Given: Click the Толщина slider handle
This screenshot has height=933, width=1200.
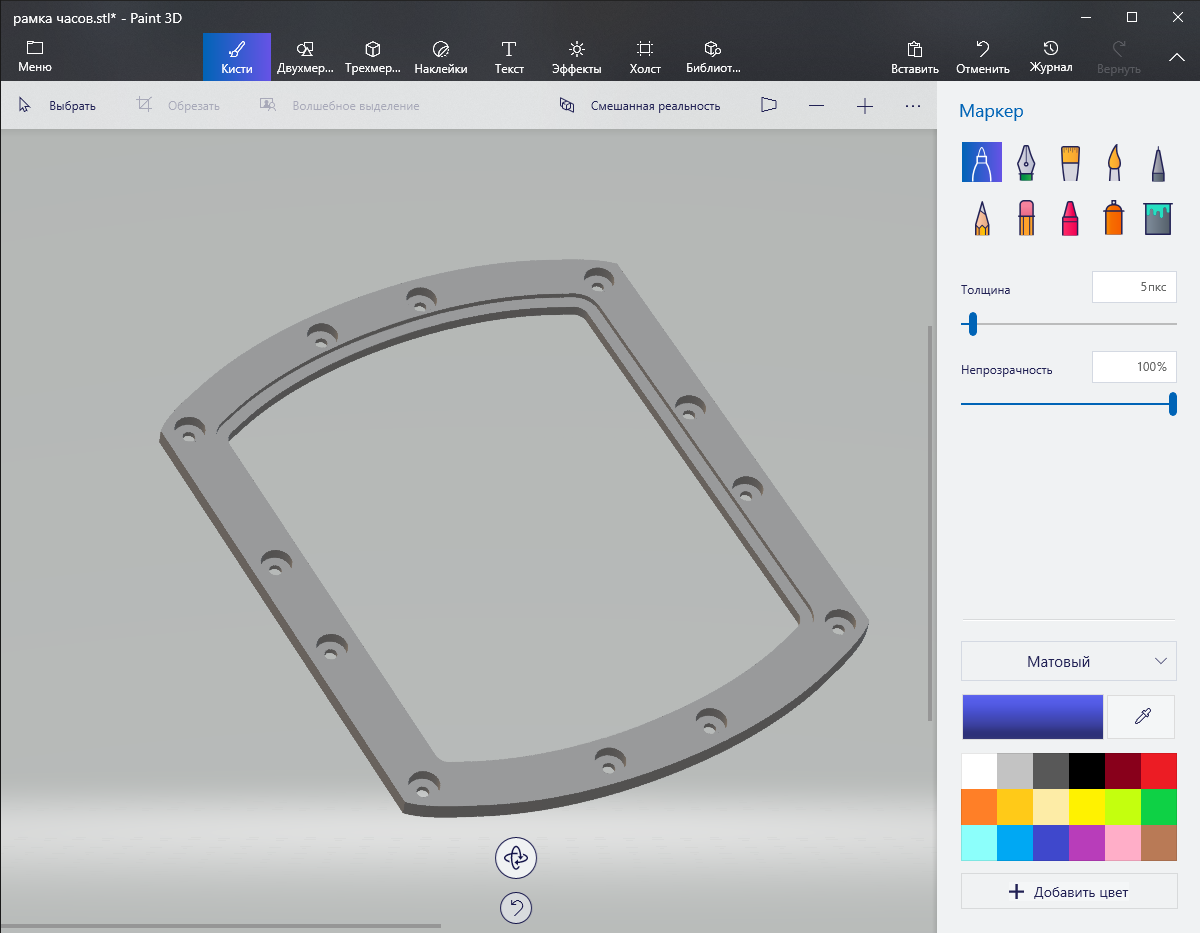Looking at the screenshot, I should (972, 324).
